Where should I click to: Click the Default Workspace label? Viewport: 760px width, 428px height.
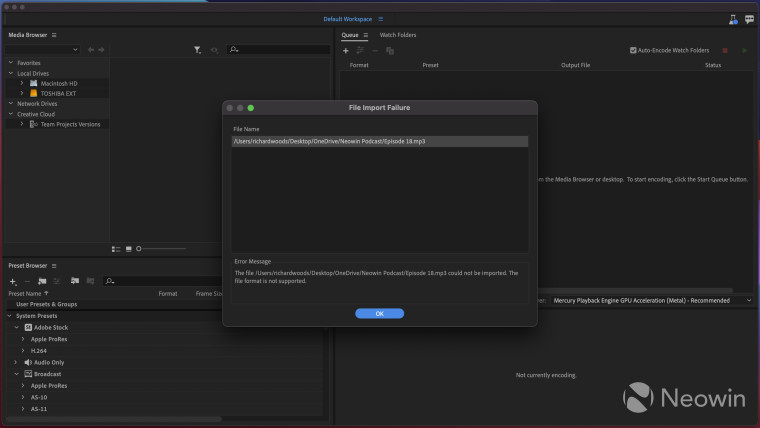pos(348,19)
